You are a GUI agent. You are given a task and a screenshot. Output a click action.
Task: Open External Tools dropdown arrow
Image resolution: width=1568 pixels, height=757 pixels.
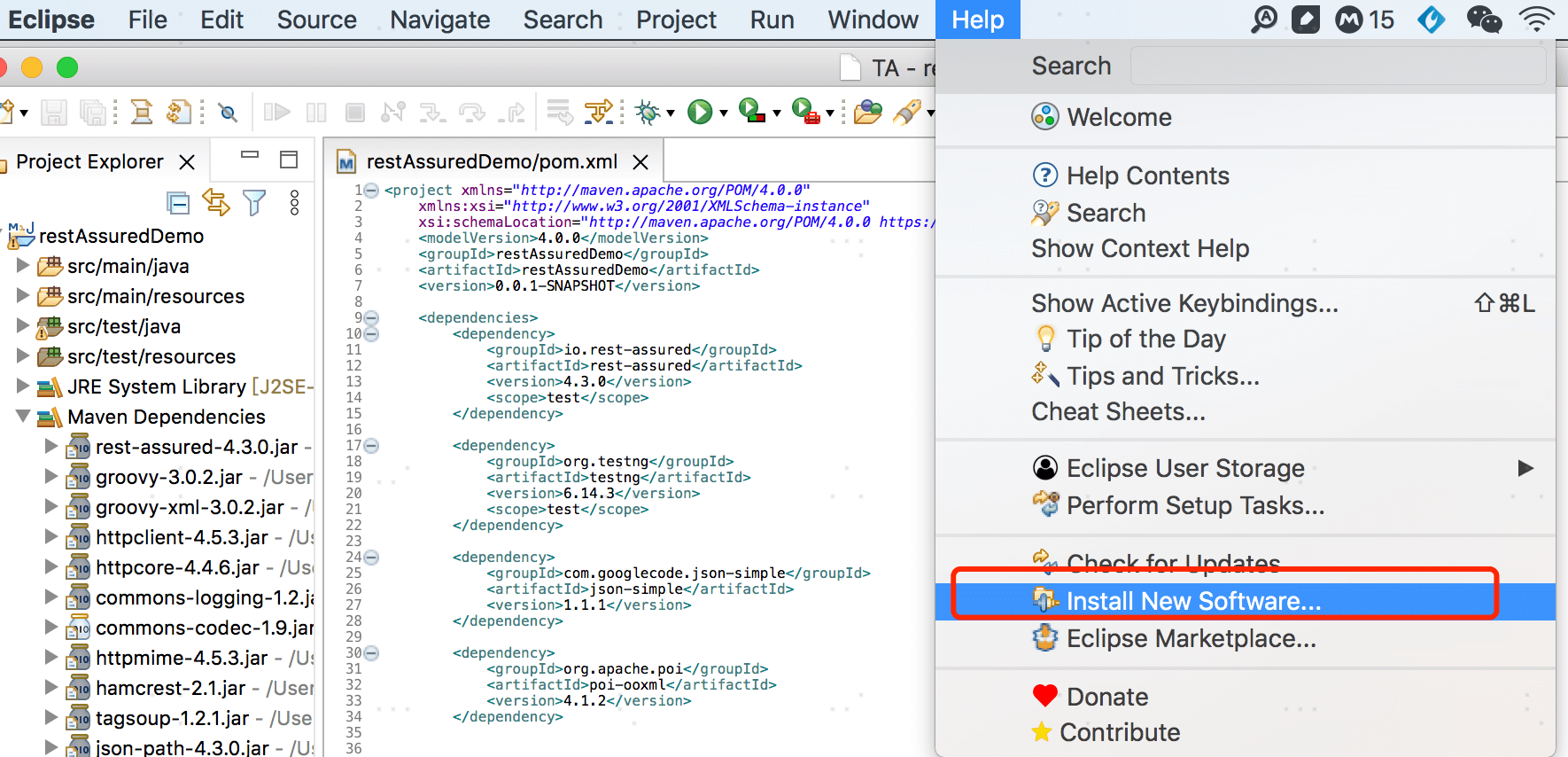(x=830, y=113)
